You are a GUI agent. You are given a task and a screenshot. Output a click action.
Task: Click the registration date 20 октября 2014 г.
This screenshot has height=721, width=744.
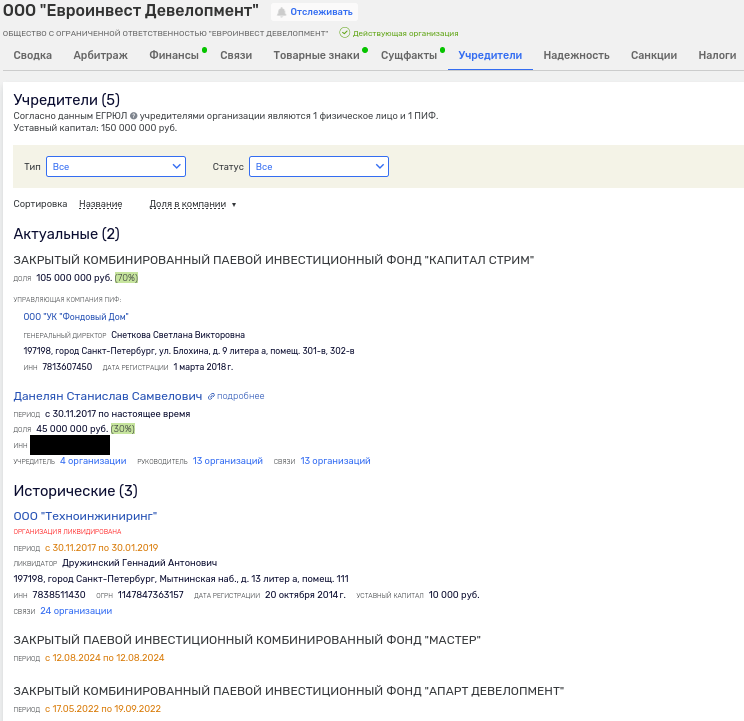point(305,595)
